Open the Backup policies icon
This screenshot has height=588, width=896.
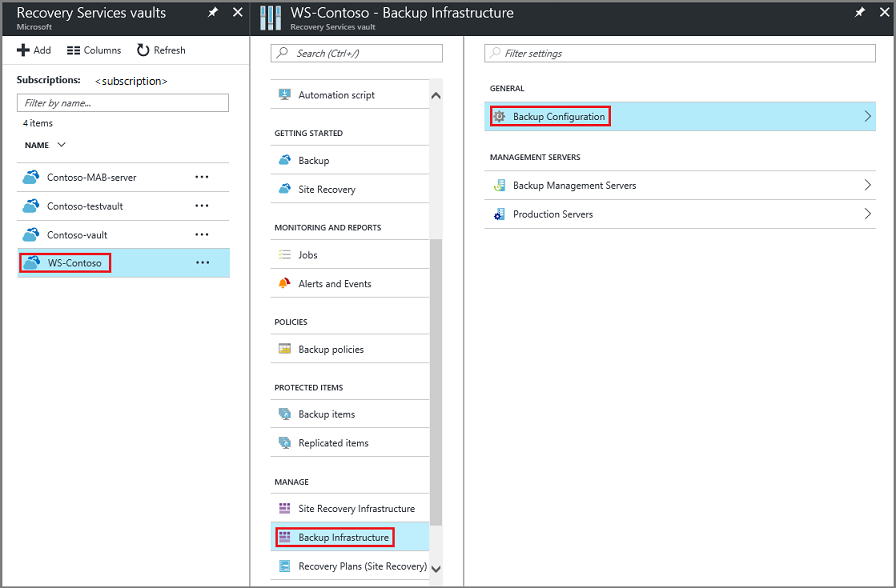[283, 348]
